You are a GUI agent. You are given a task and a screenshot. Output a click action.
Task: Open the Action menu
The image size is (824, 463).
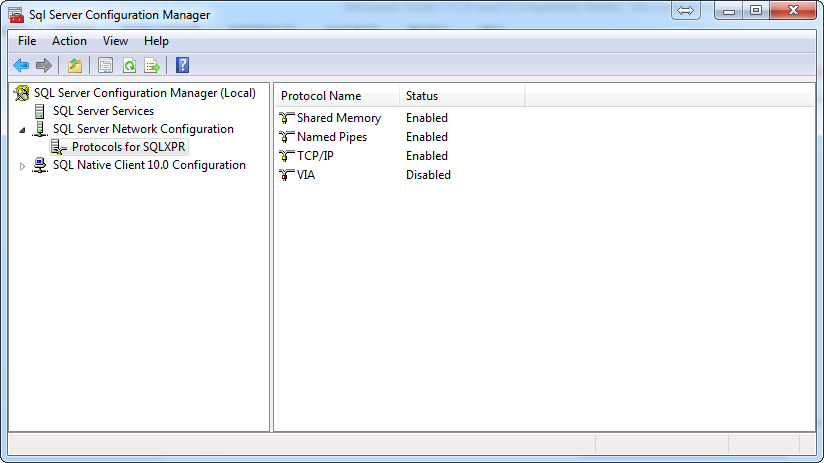[x=69, y=41]
